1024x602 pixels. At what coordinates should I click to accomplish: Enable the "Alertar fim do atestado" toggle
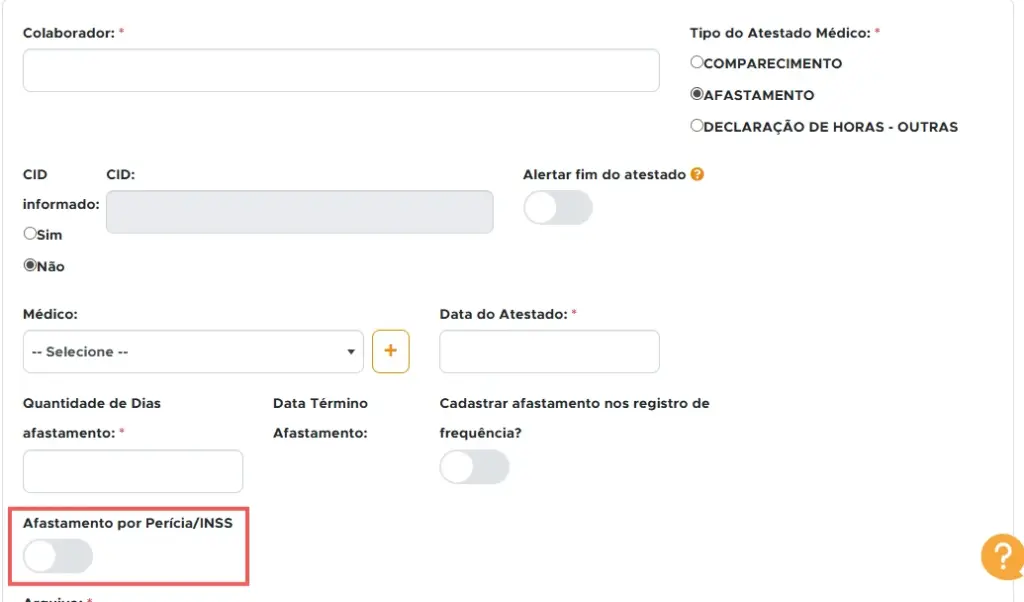coord(557,207)
